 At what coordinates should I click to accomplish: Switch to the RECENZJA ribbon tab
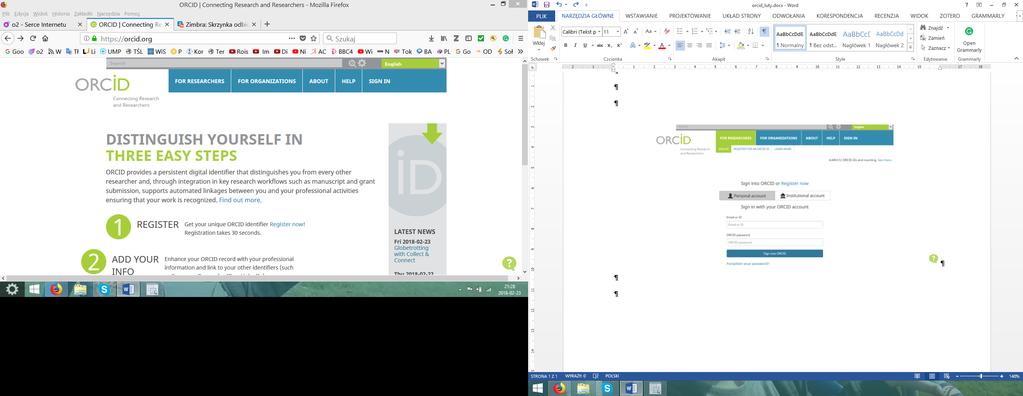887,16
